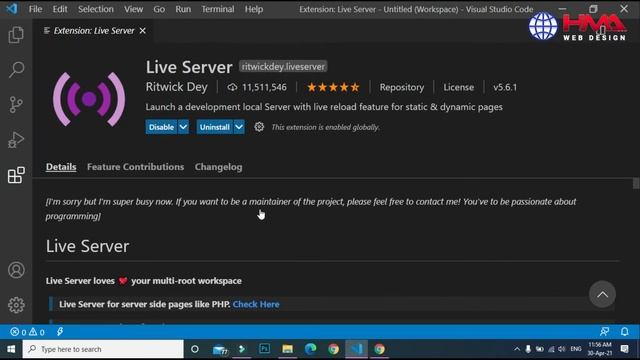Switch to the Feature Contributions tab
Image resolution: width=640 pixels, height=360 pixels.
point(136,167)
